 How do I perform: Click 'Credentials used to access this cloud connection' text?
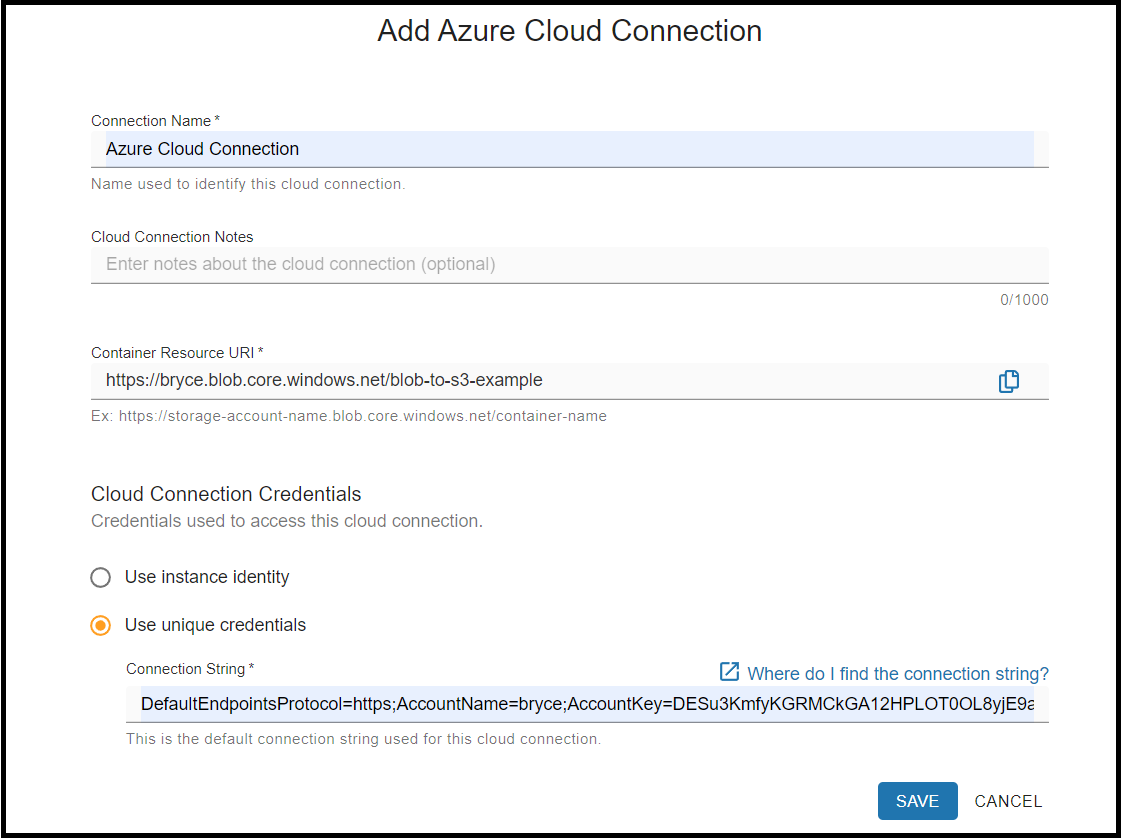pyautogui.click(x=286, y=521)
